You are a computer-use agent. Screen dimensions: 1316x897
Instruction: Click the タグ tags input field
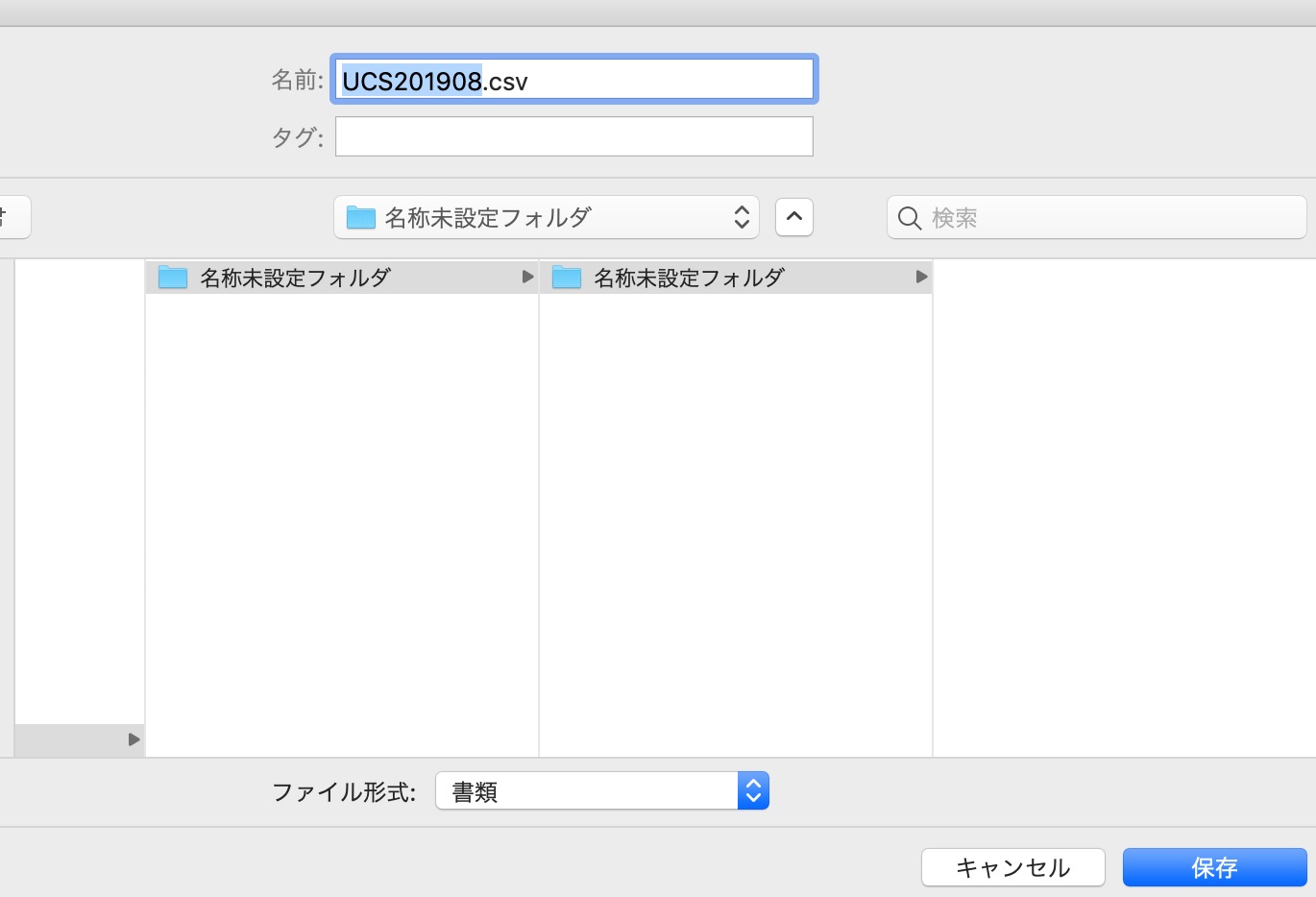coord(573,136)
